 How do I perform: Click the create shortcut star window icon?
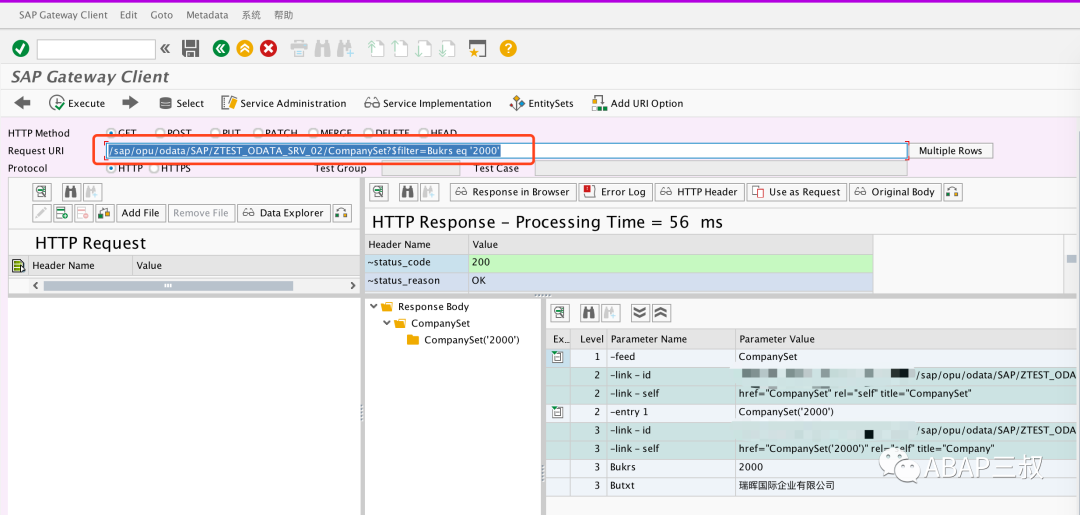477,48
